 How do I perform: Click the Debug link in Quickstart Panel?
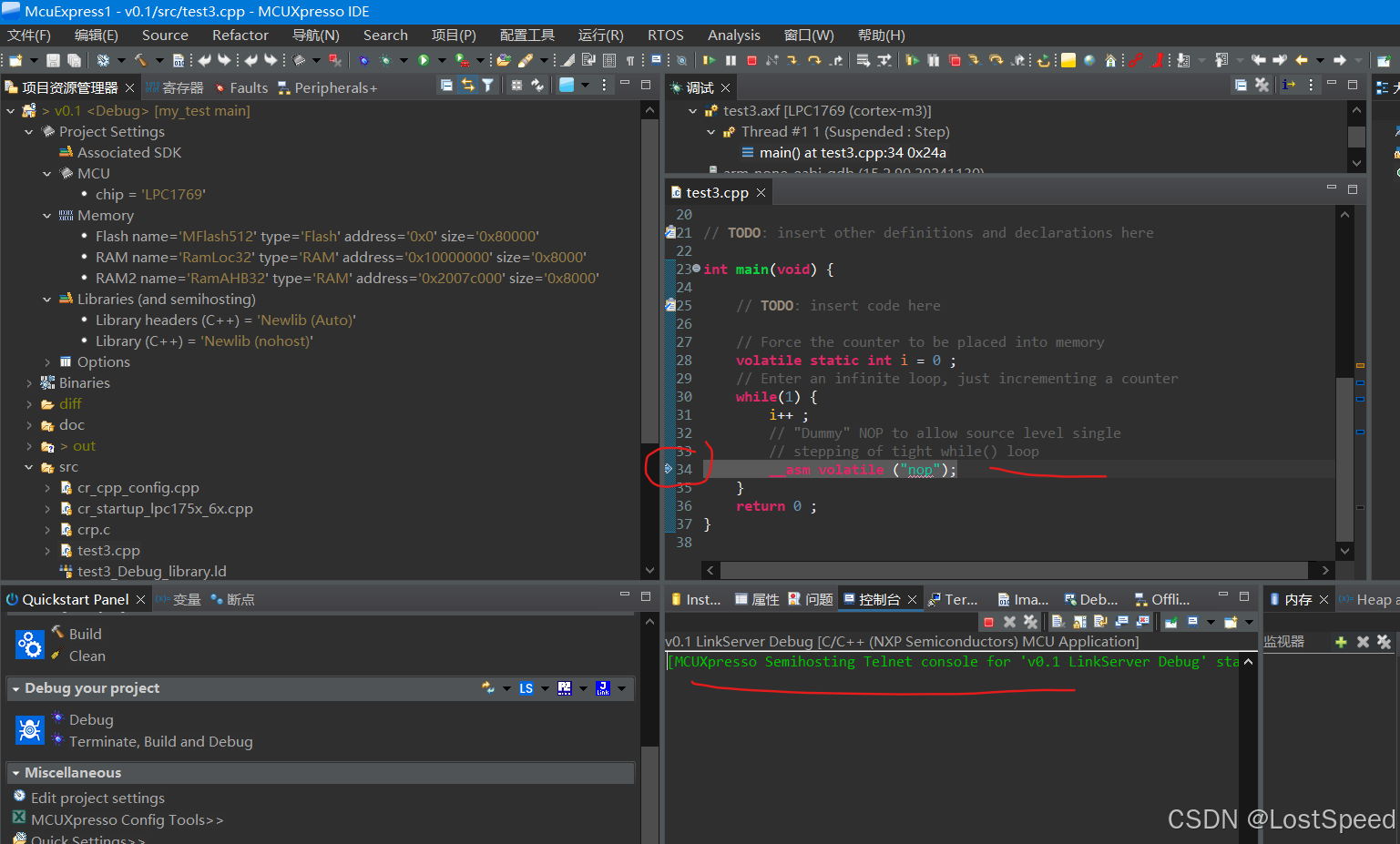91,719
